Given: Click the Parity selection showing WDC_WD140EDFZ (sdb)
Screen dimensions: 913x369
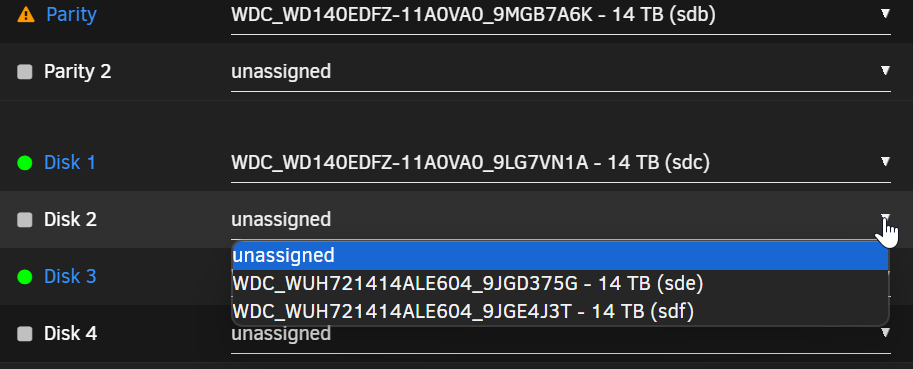Looking at the screenshot, I should point(561,15).
